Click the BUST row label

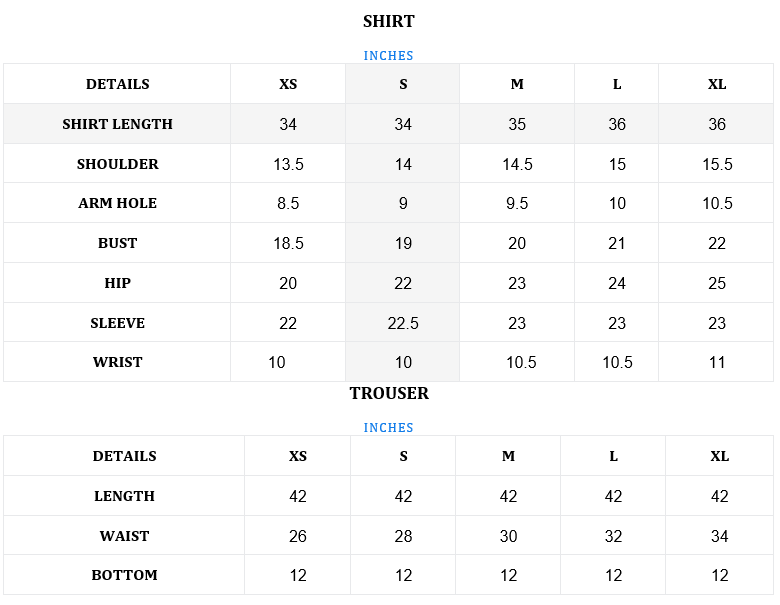pyautogui.click(x=117, y=243)
